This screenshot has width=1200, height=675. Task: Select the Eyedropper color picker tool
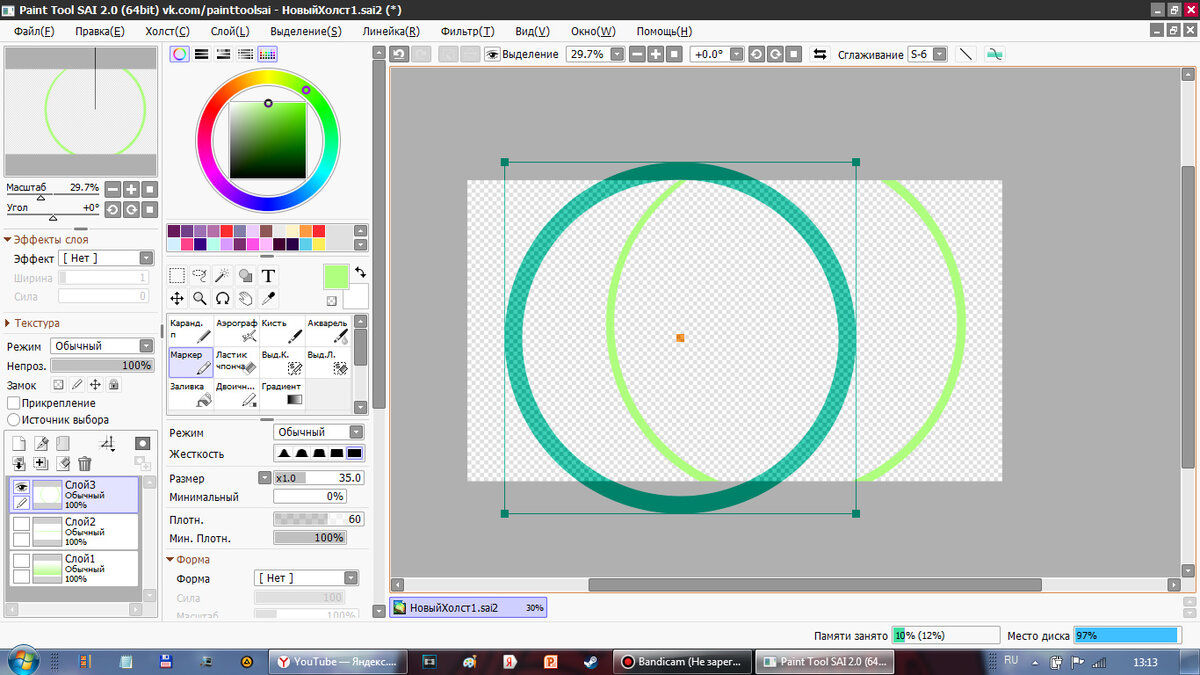tap(268, 298)
